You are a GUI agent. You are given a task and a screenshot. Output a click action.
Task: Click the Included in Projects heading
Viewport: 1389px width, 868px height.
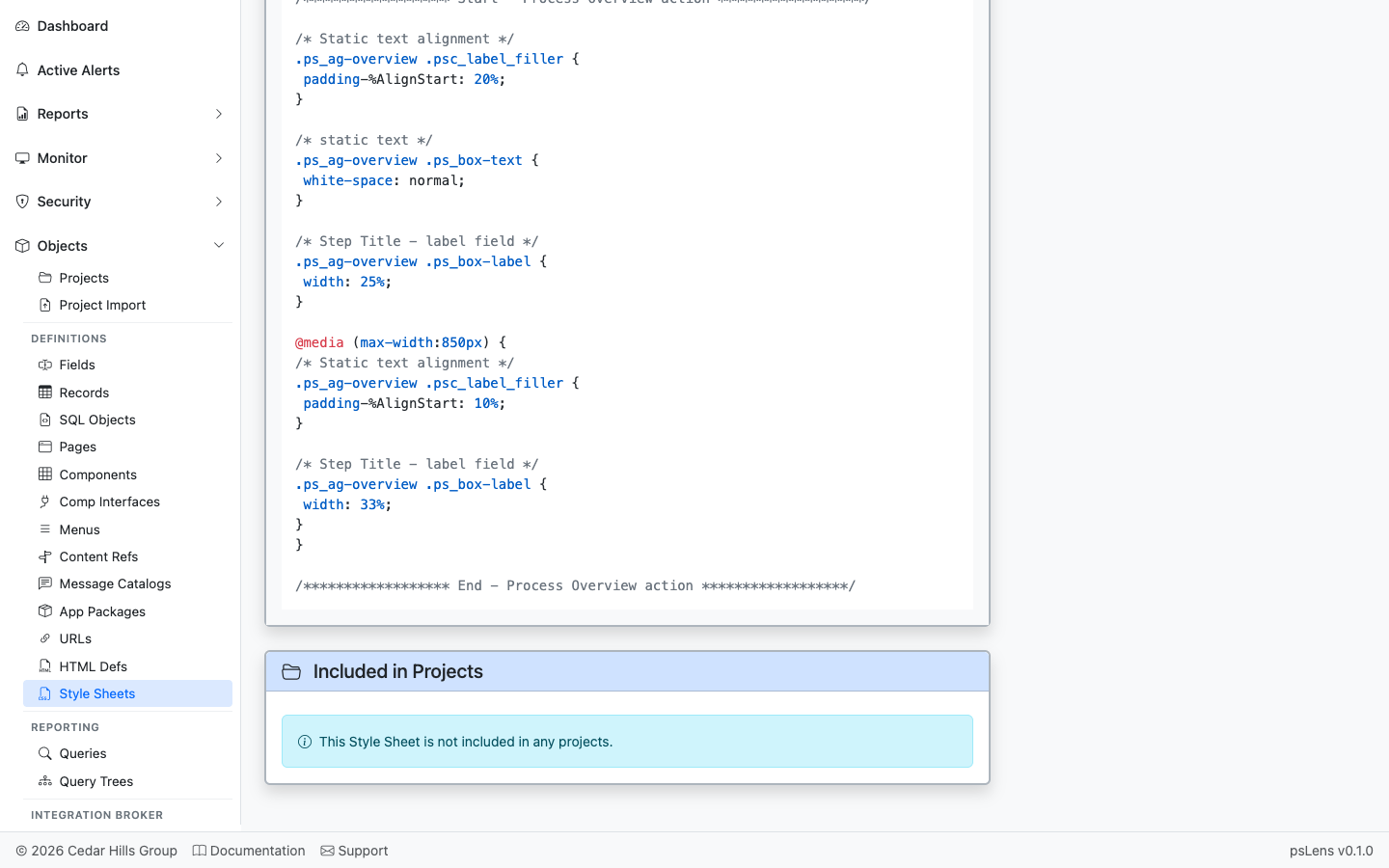coord(397,671)
